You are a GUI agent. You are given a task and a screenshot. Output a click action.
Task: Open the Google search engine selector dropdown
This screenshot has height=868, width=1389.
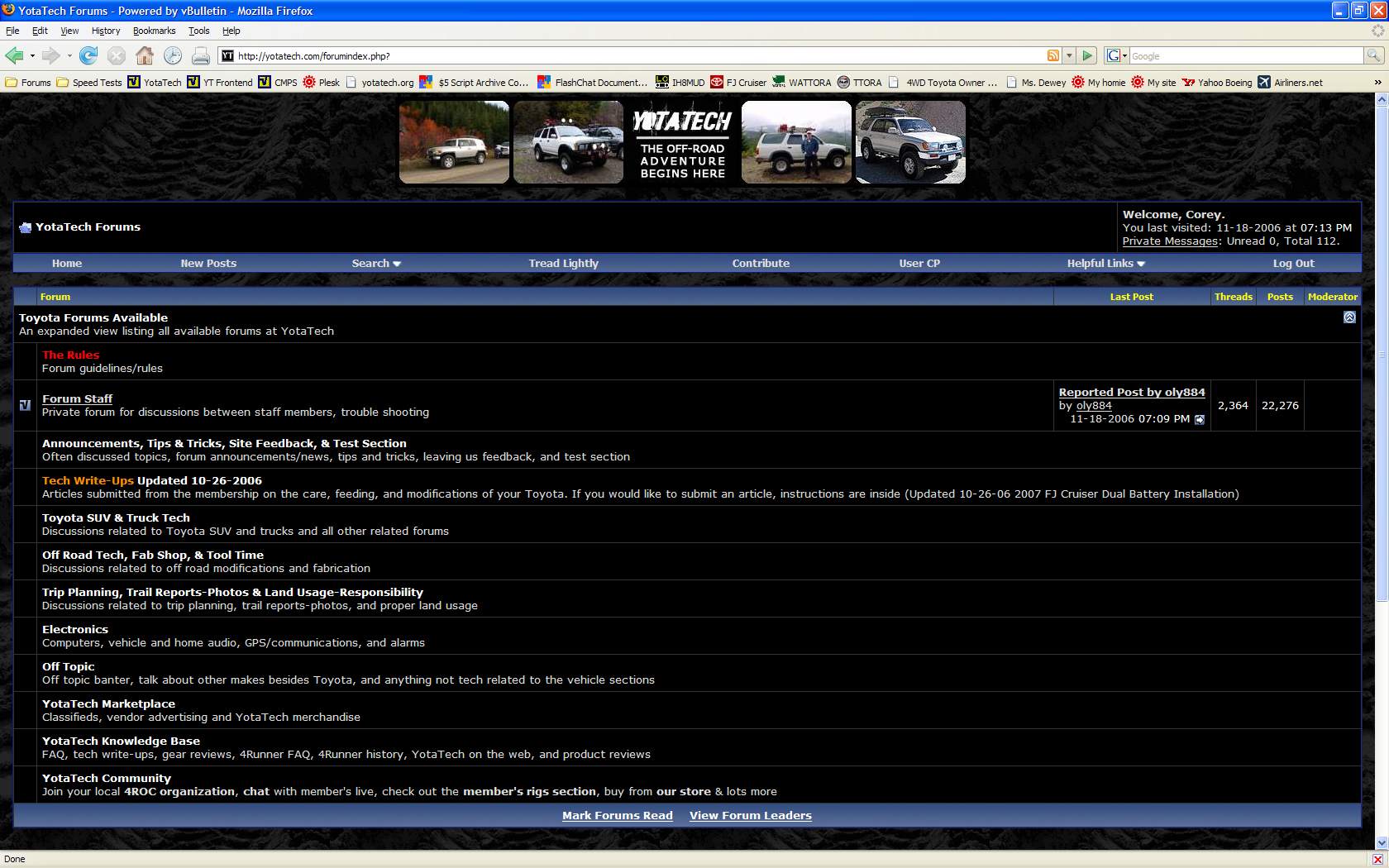click(1115, 55)
